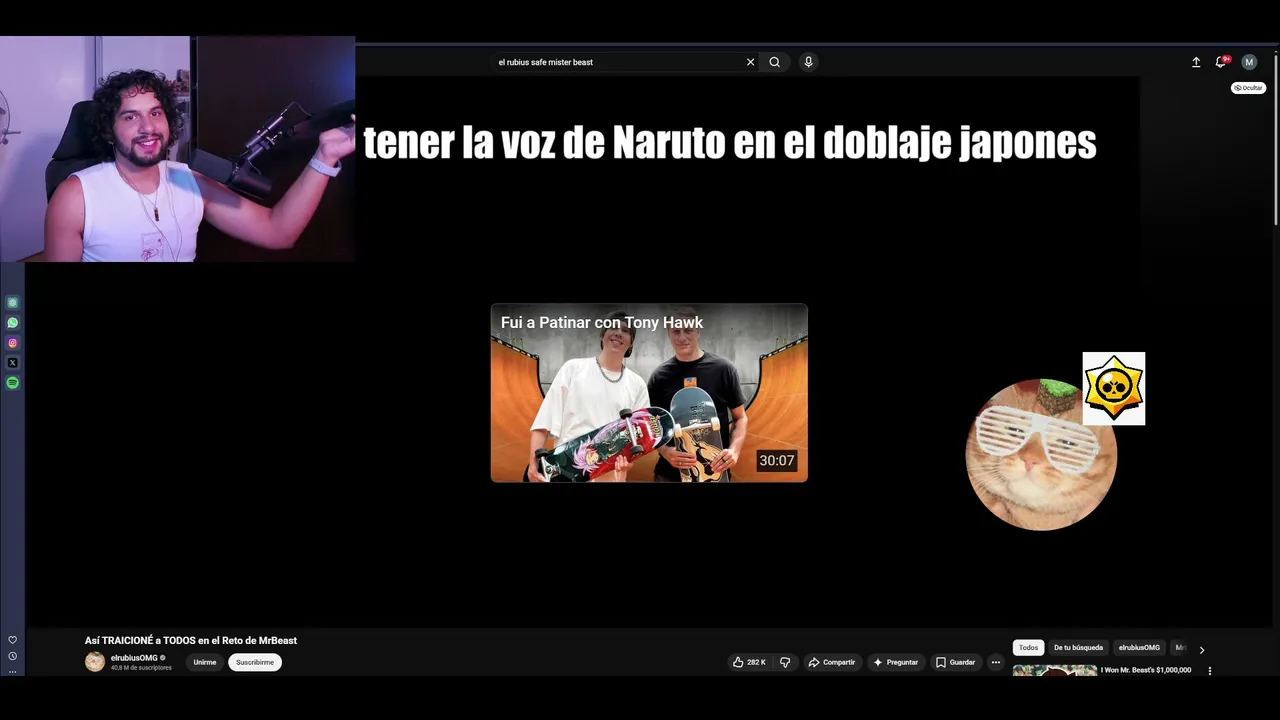Open the ChatGPT icon atop the sidebar

point(13,303)
